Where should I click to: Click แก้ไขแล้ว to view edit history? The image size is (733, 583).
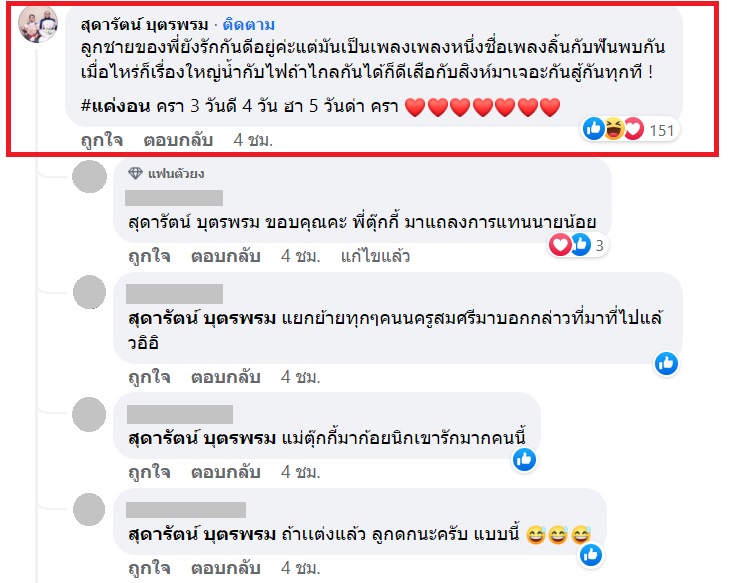click(375, 256)
